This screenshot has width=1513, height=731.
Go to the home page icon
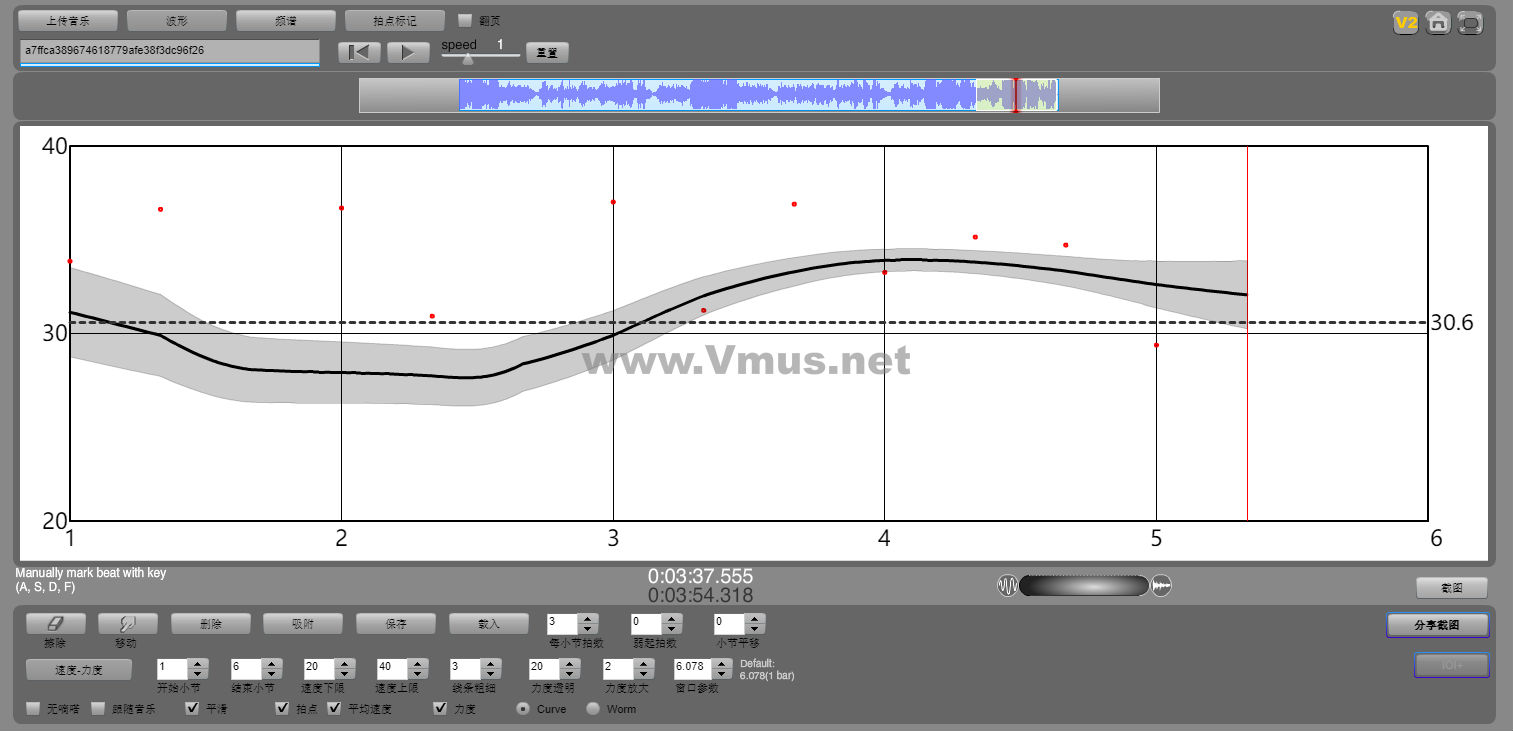[x=1438, y=23]
